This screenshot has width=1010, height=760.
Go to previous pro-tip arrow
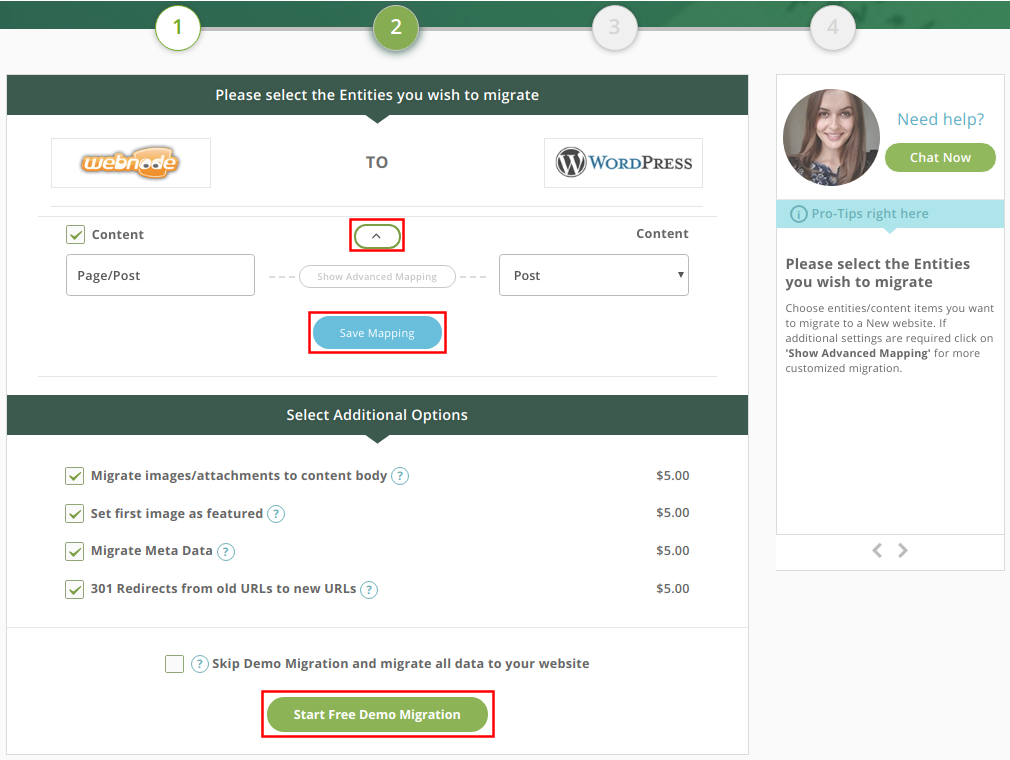pos(877,551)
